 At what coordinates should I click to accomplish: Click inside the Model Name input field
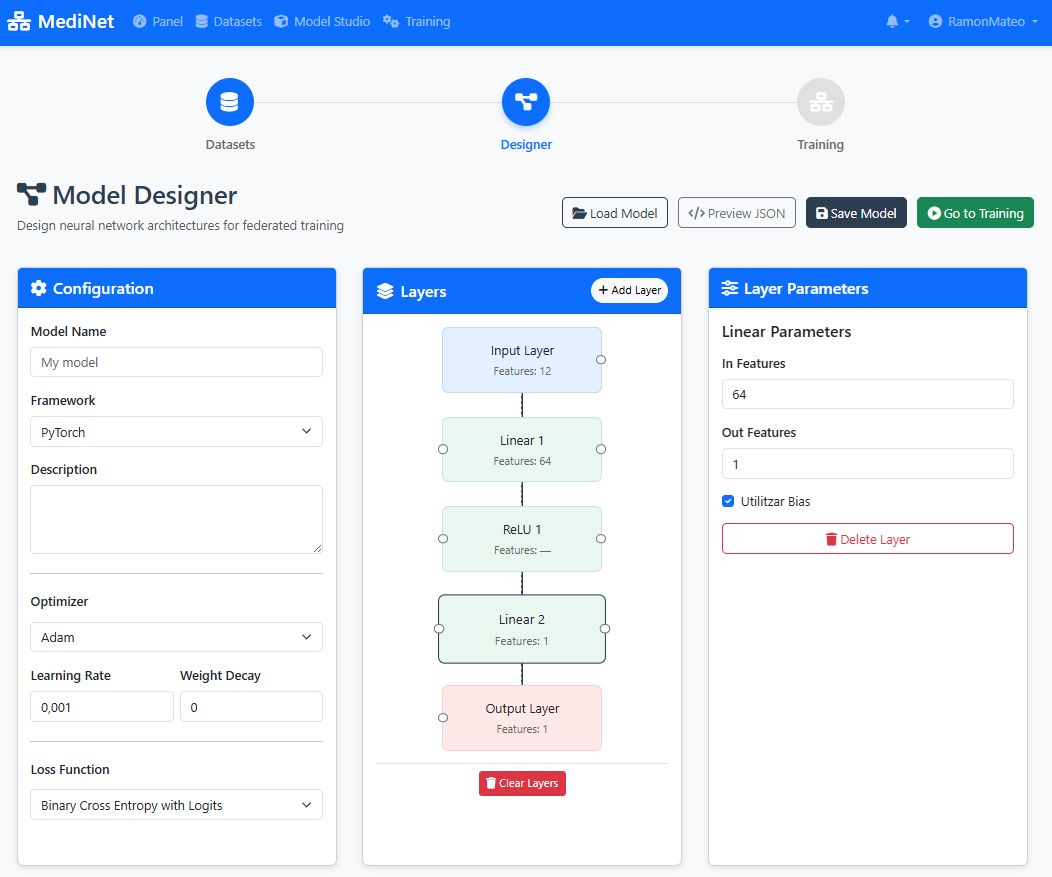pyautogui.click(x=176, y=362)
